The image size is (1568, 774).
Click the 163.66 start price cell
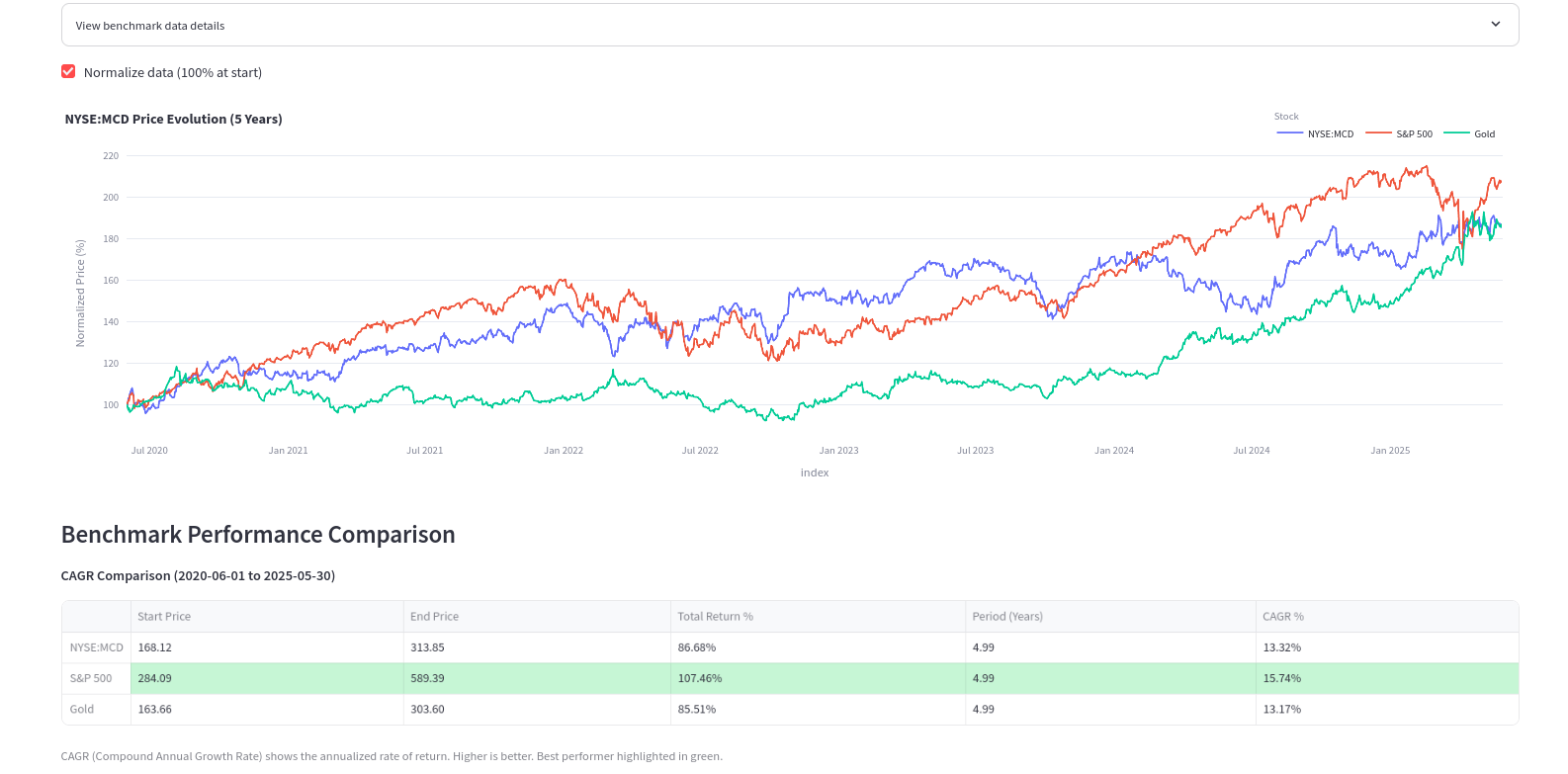267,709
